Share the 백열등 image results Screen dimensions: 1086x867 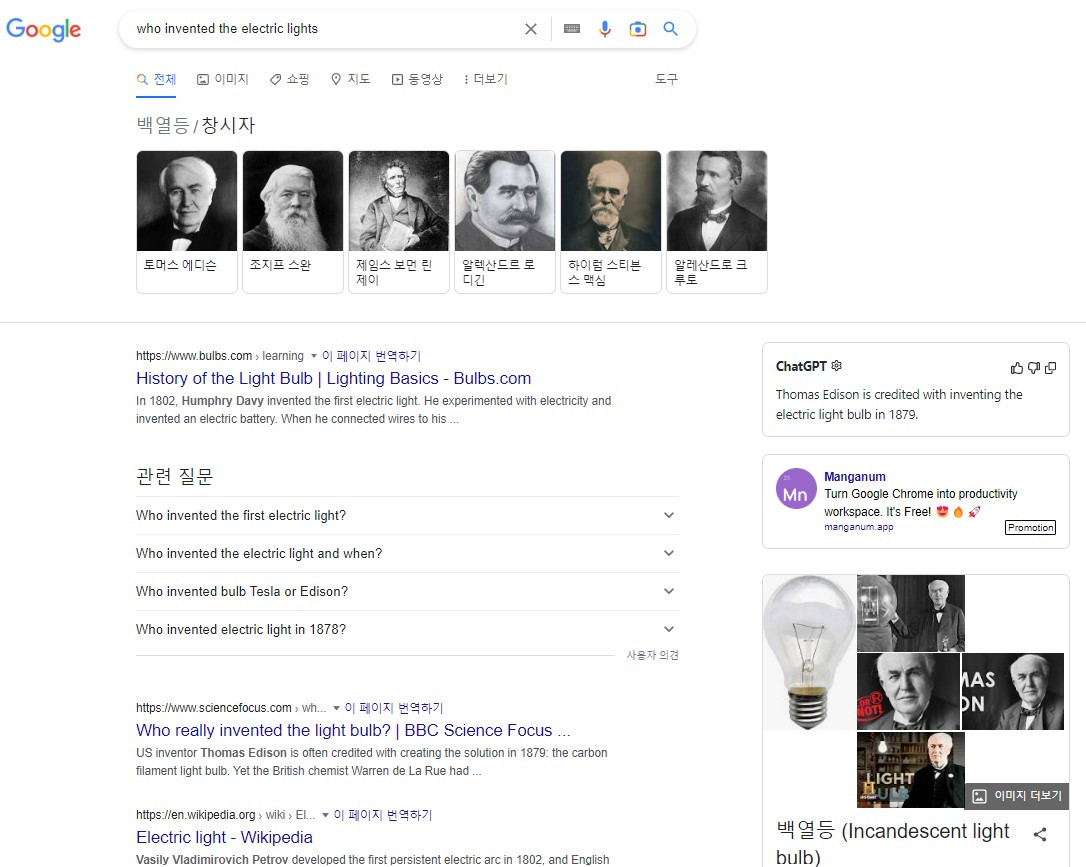pyautogui.click(x=1040, y=833)
